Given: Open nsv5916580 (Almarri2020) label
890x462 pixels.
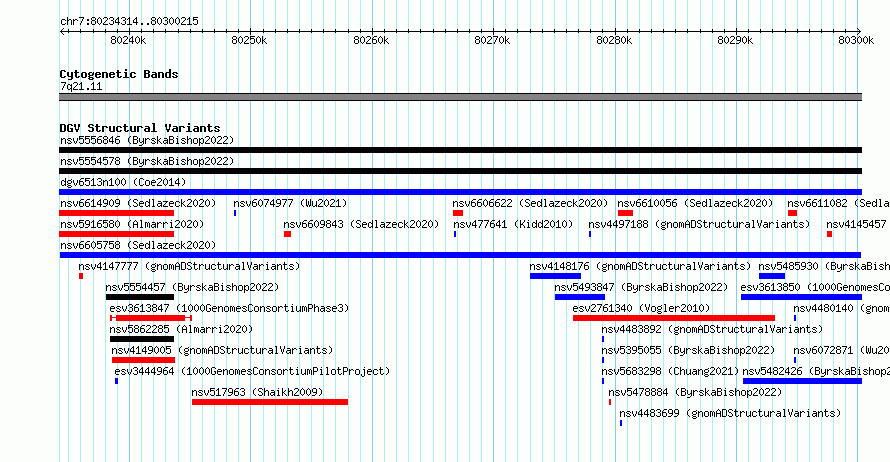Looking at the screenshot, I should [132, 224].
